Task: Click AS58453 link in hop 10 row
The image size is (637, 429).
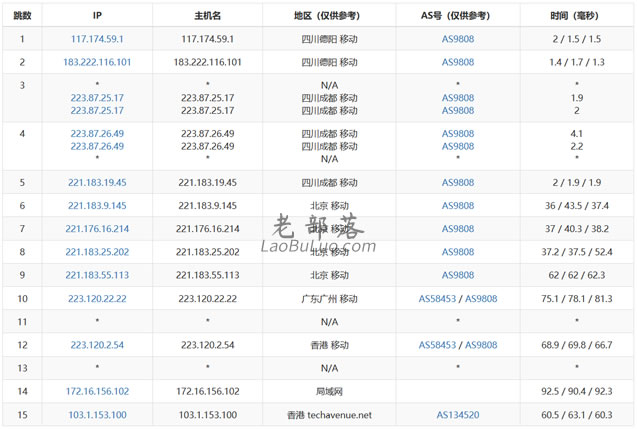Action: click(x=437, y=299)
